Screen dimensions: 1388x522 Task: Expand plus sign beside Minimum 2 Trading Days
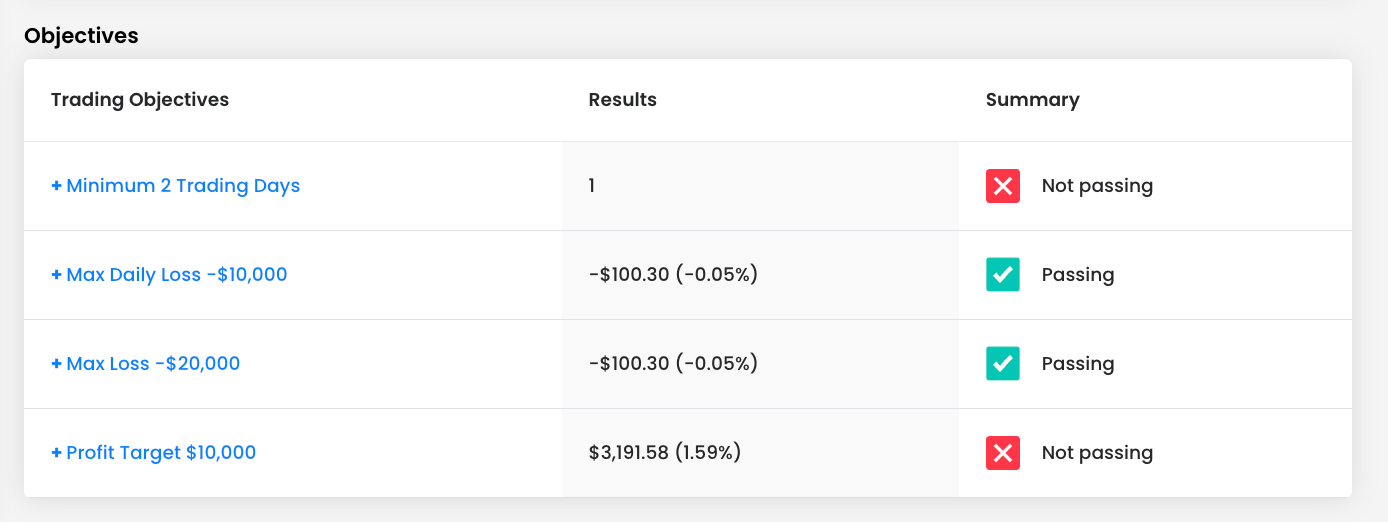[56, 186]
